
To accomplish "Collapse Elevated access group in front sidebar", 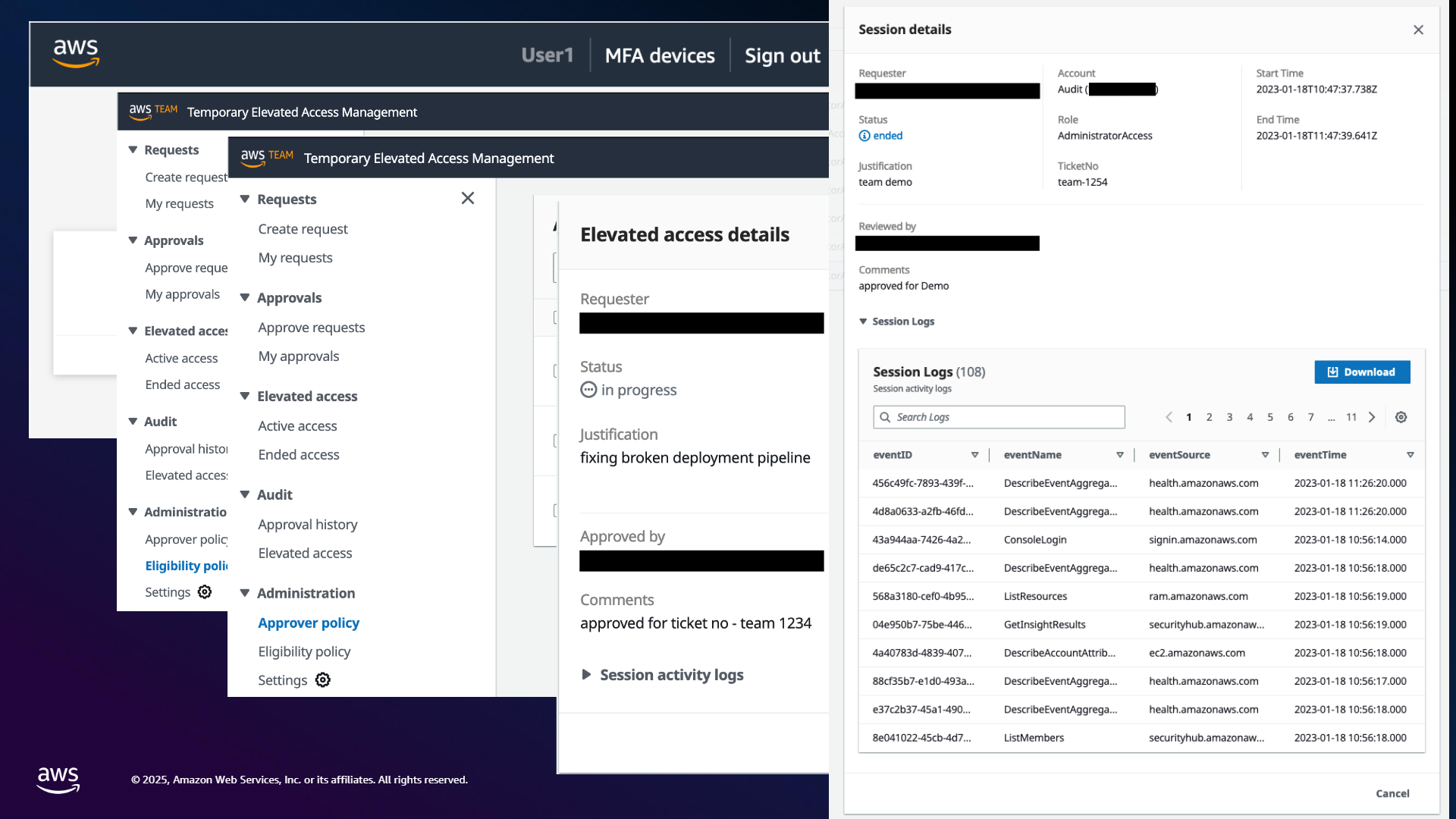I will tap(245, 396).
